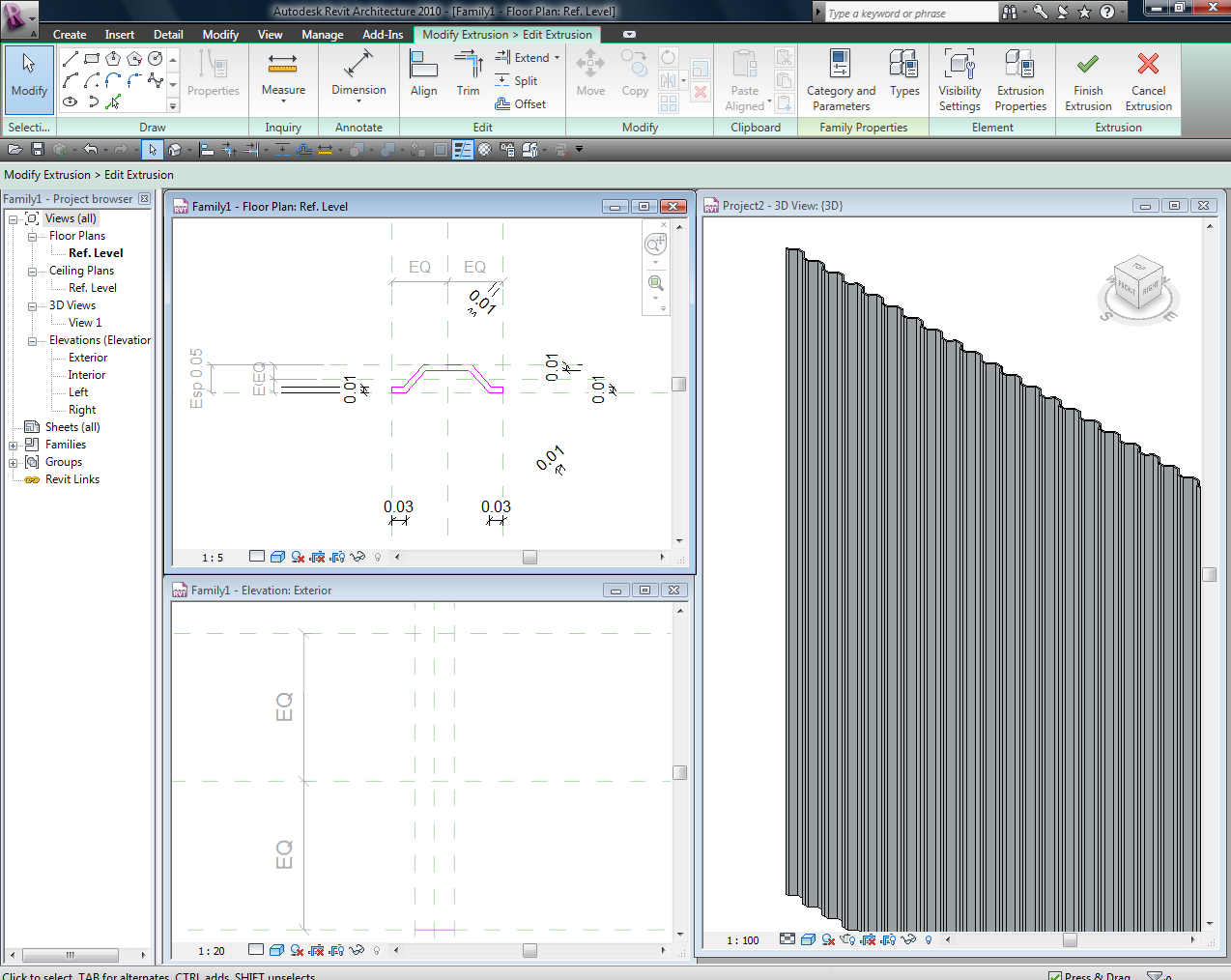Cancel the extrusion with red X
The image size is (1231, 980).
point(1148,79)
